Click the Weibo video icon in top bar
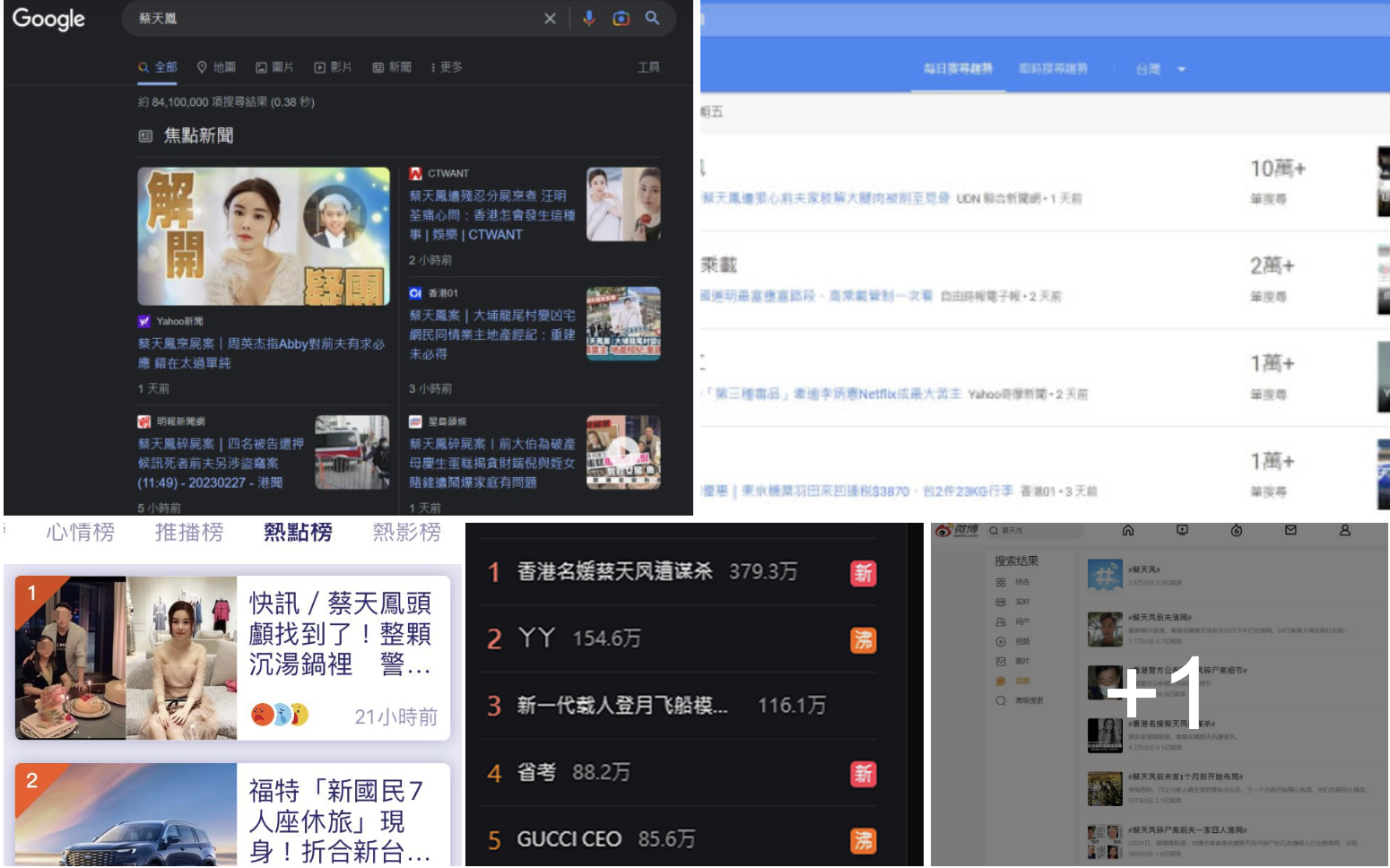The width and height of the screenshot is (1390, 868). pos(1182,531)
